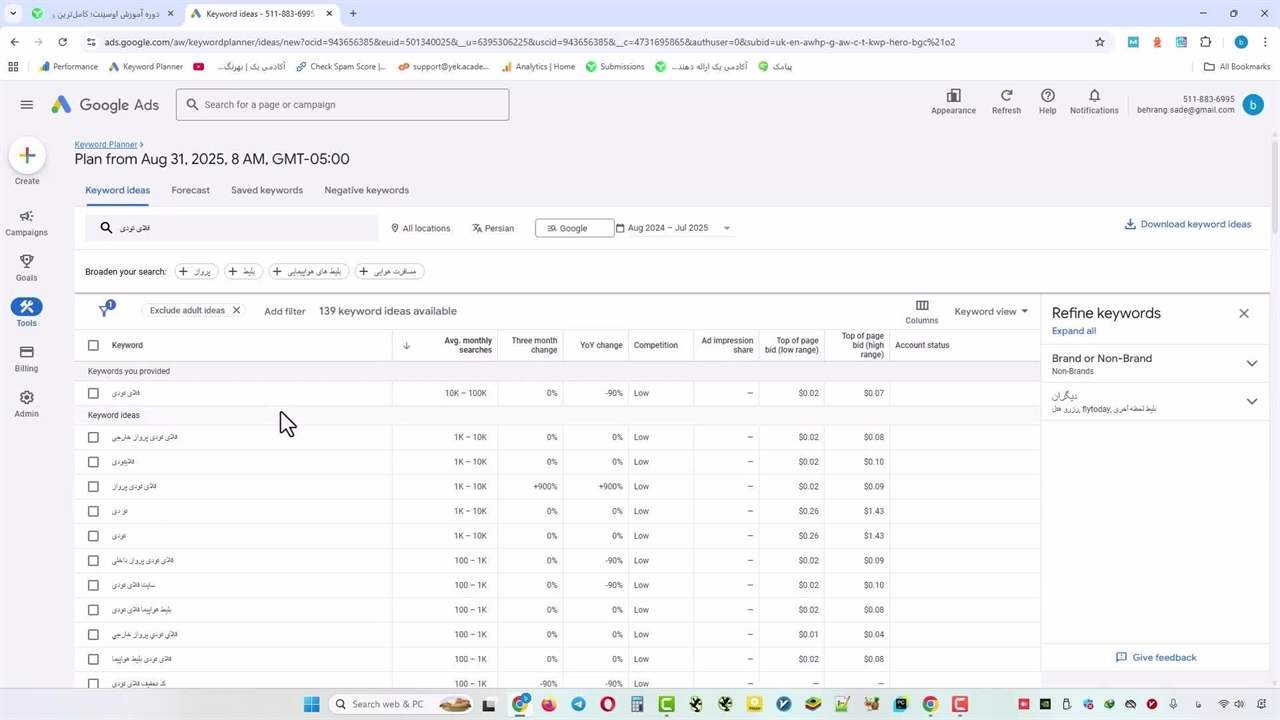Screen dimensions: 1280x720
Task: Click the Refresh icon in header
Action: pyautogui.click(x=1006, y=97)
